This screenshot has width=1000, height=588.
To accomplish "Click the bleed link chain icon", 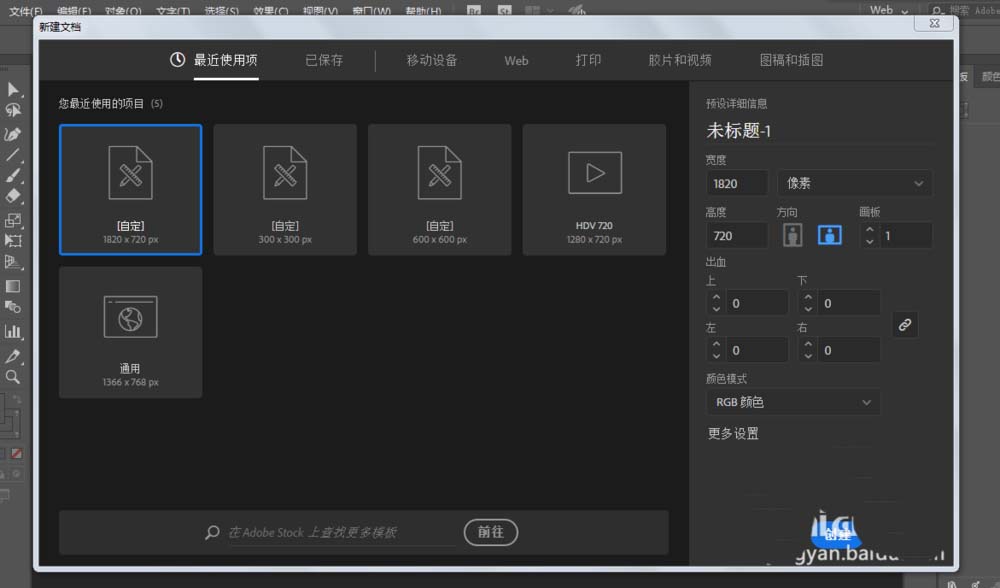I will click(x=904, y=325).
